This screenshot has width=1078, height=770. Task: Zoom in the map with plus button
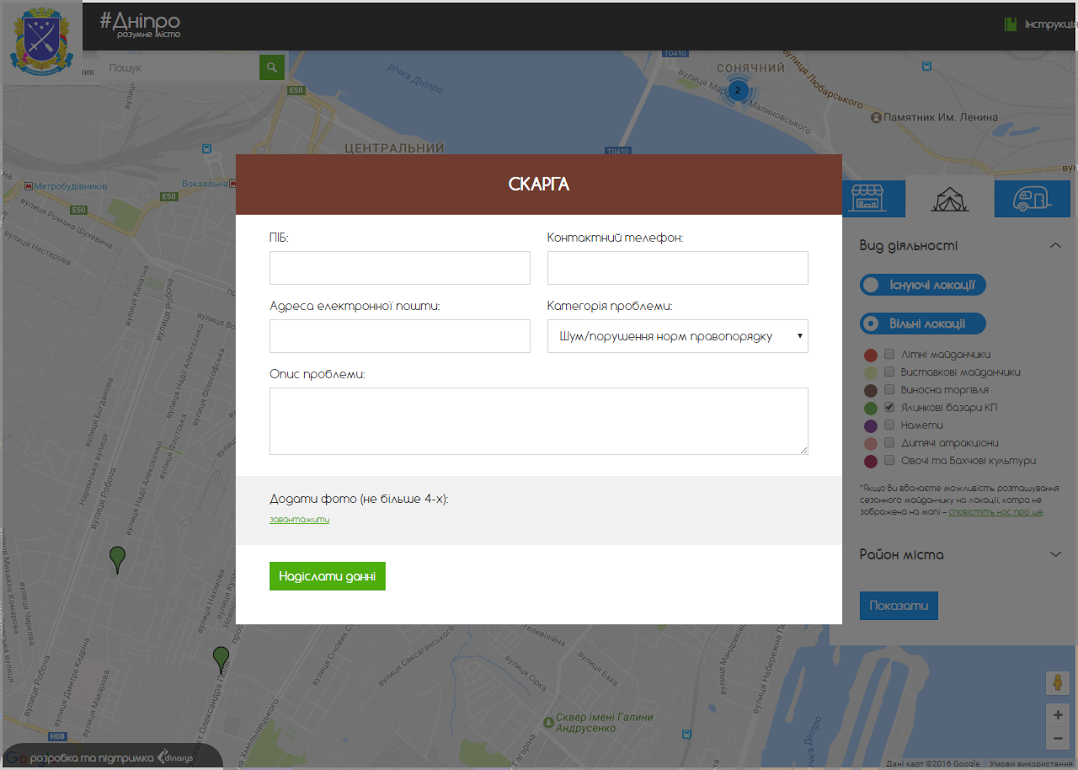pos(1057,716)
